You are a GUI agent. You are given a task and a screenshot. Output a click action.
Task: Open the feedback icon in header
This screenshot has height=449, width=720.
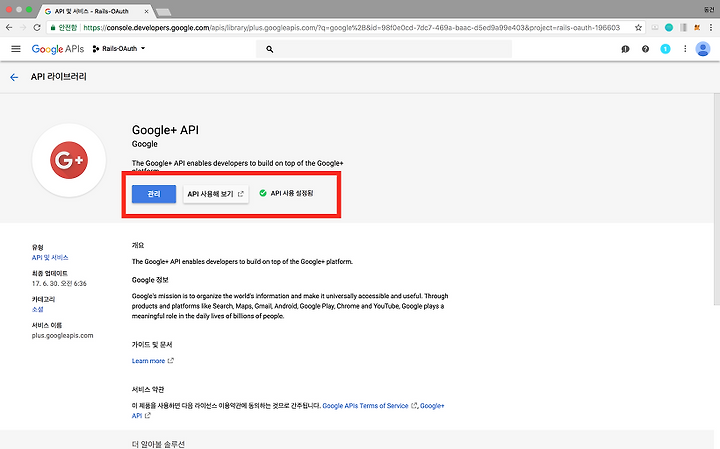(625, 49)
